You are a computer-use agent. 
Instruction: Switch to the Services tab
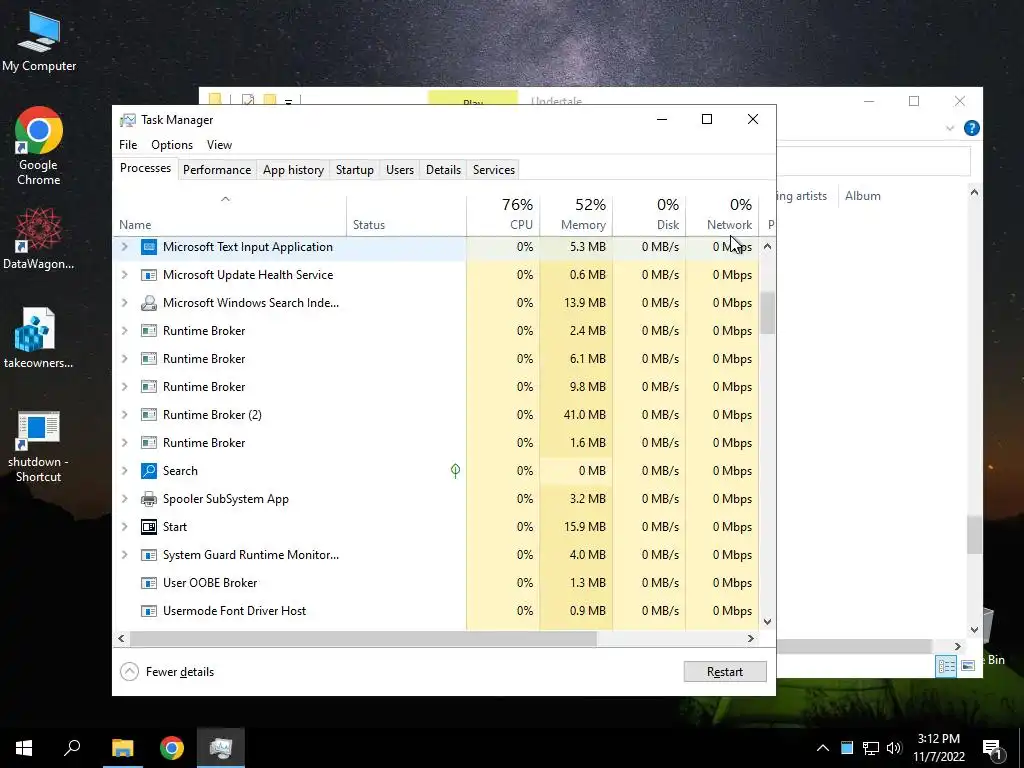tap(494, 170)
